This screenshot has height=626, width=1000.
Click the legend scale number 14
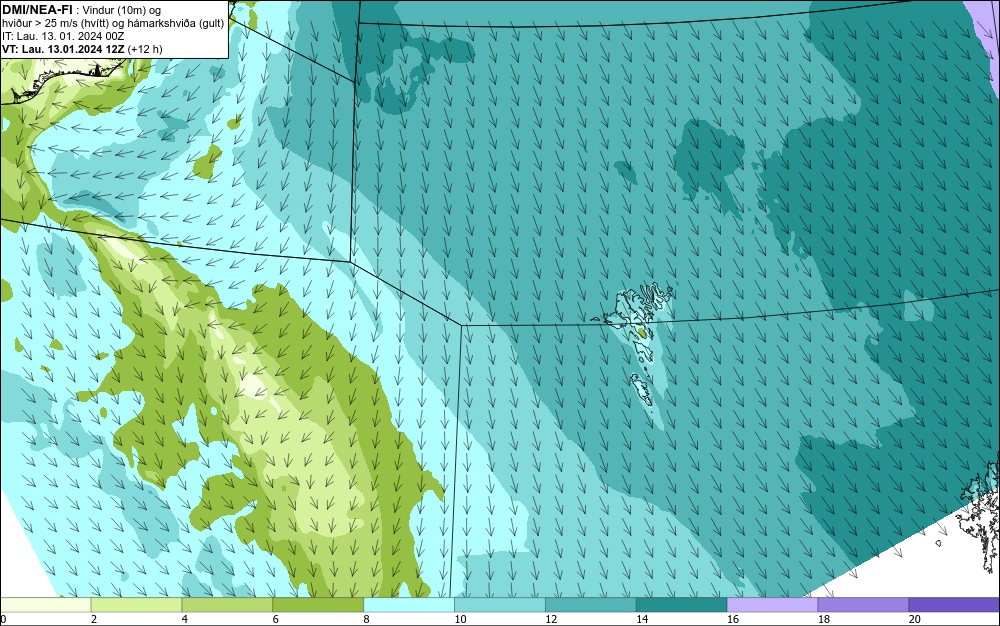point(642,619)
